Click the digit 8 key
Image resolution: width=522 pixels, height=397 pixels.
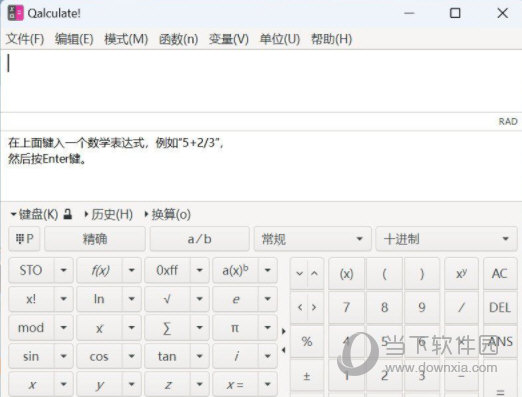tap(384, 307)
